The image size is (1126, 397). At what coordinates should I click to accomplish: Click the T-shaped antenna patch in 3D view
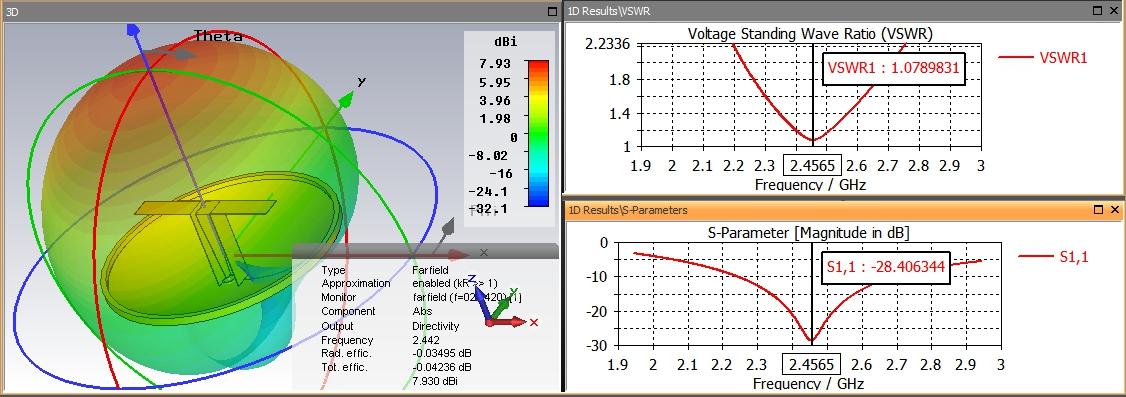point(205,209)
